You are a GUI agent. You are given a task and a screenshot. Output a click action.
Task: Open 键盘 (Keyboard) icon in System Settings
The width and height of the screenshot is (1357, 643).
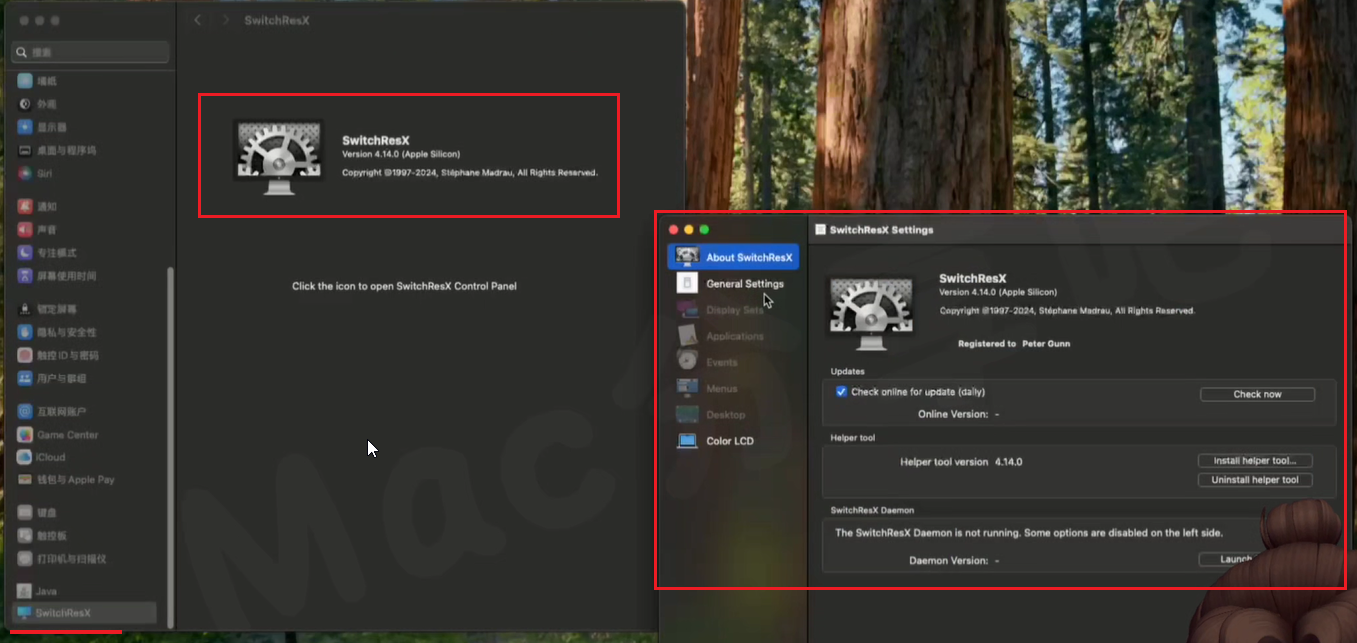(x=25, y=512)
